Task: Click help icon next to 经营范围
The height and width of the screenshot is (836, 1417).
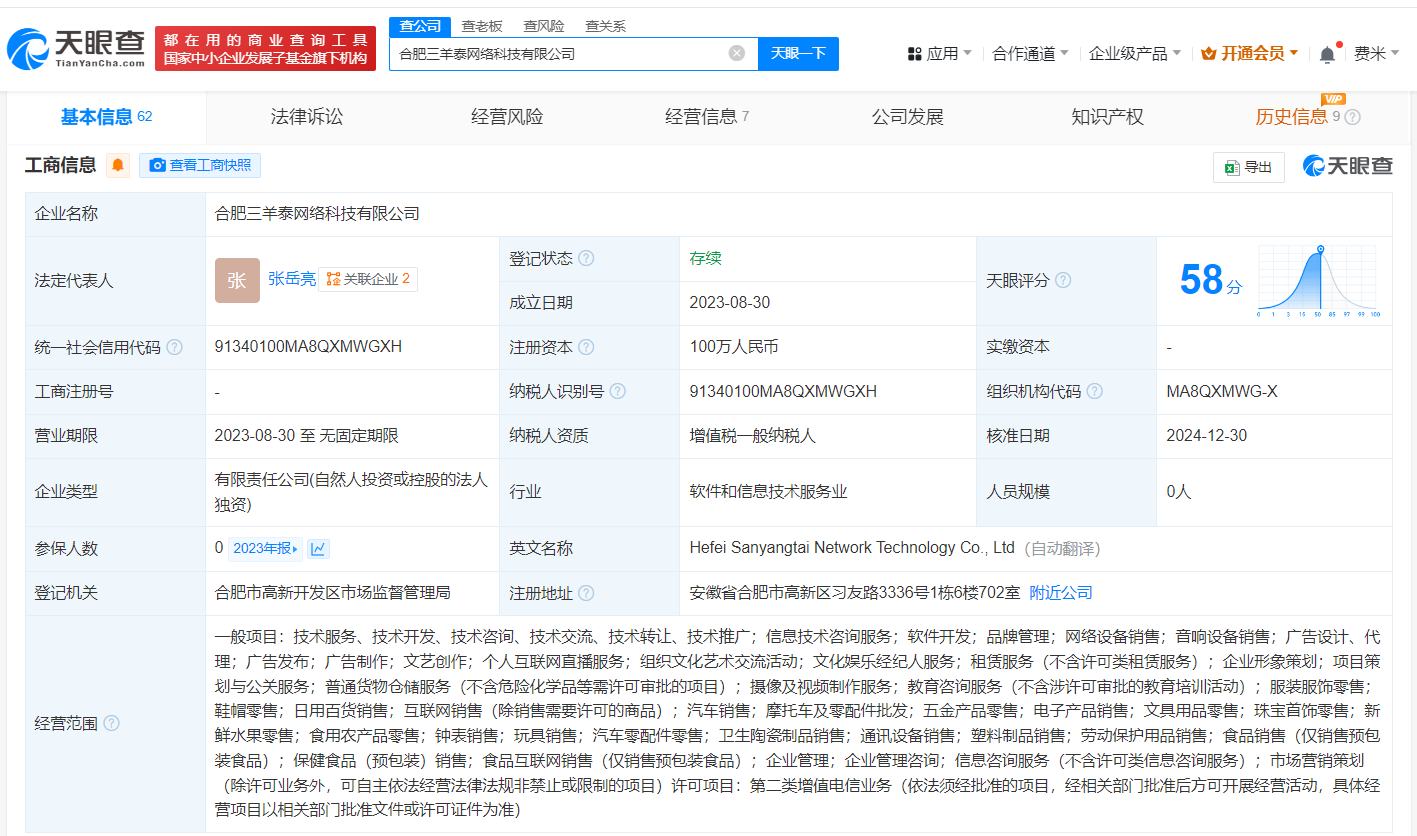Action: (x=111, y=722)
